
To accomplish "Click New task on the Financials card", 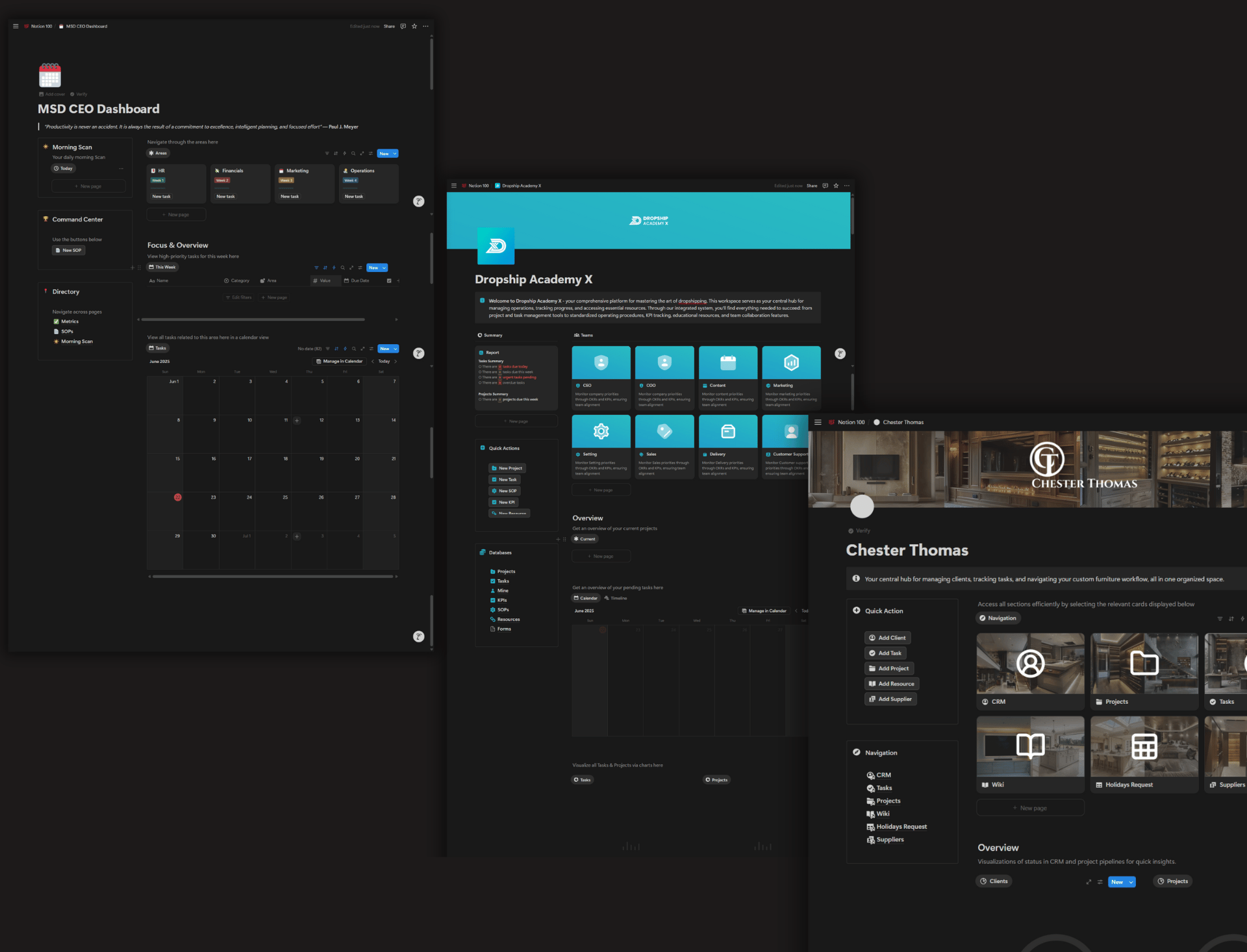I will coord(226,196).
